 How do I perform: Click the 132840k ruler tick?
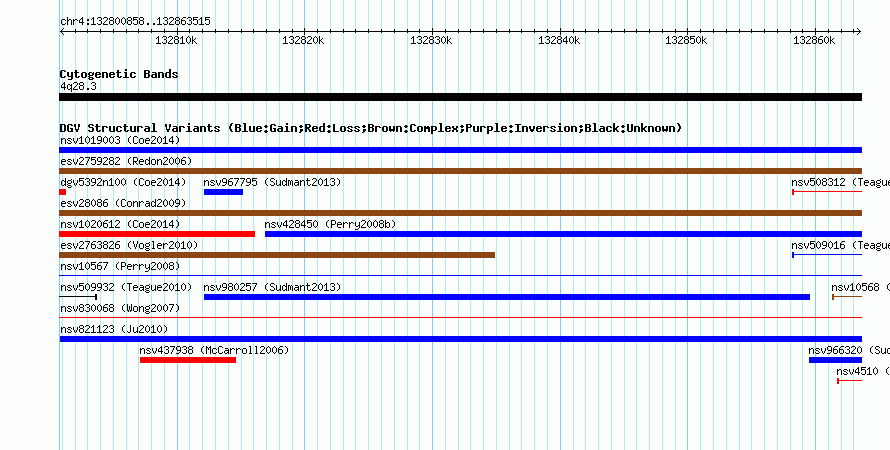tap(559, 40)
